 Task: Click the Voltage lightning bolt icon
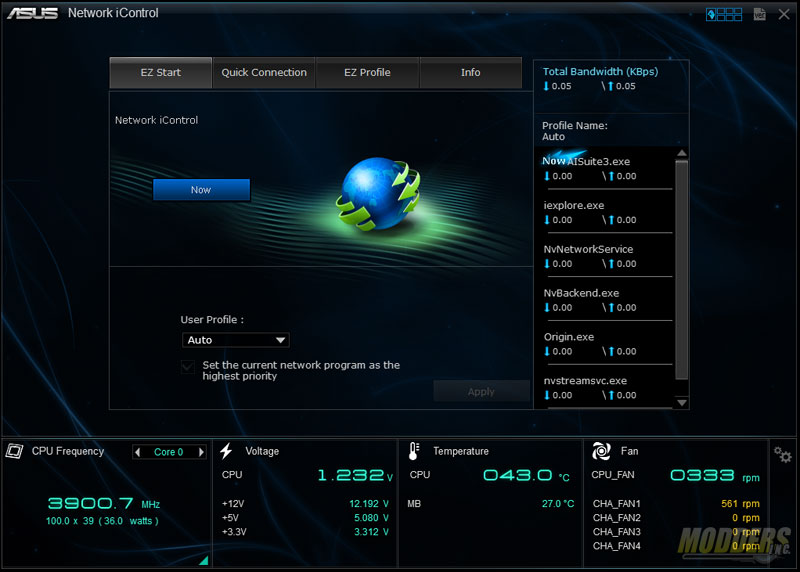click(227, 451)
